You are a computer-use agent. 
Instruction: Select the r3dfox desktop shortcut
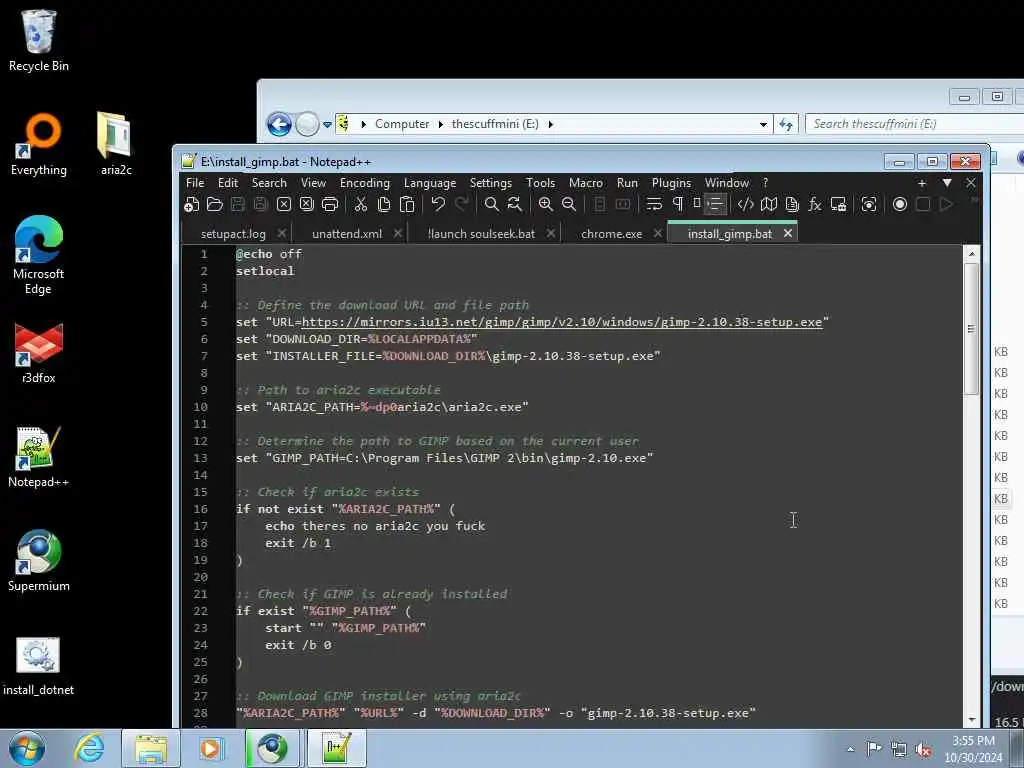click(39, 353)
